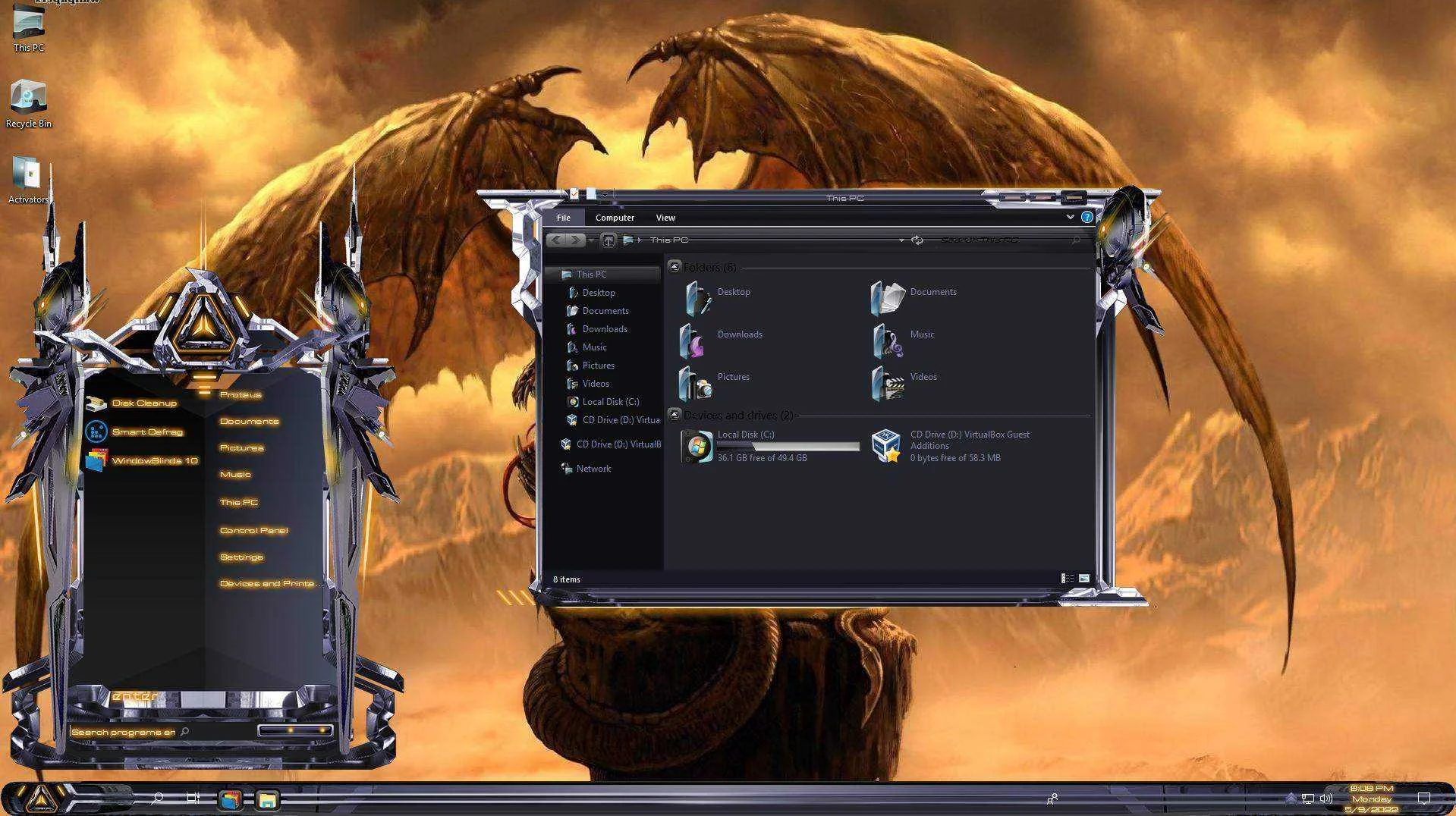Show hidden system tray icons
Viewport: 1456px width, 816px height.
pyautogui.click(x=1291, y=799)
